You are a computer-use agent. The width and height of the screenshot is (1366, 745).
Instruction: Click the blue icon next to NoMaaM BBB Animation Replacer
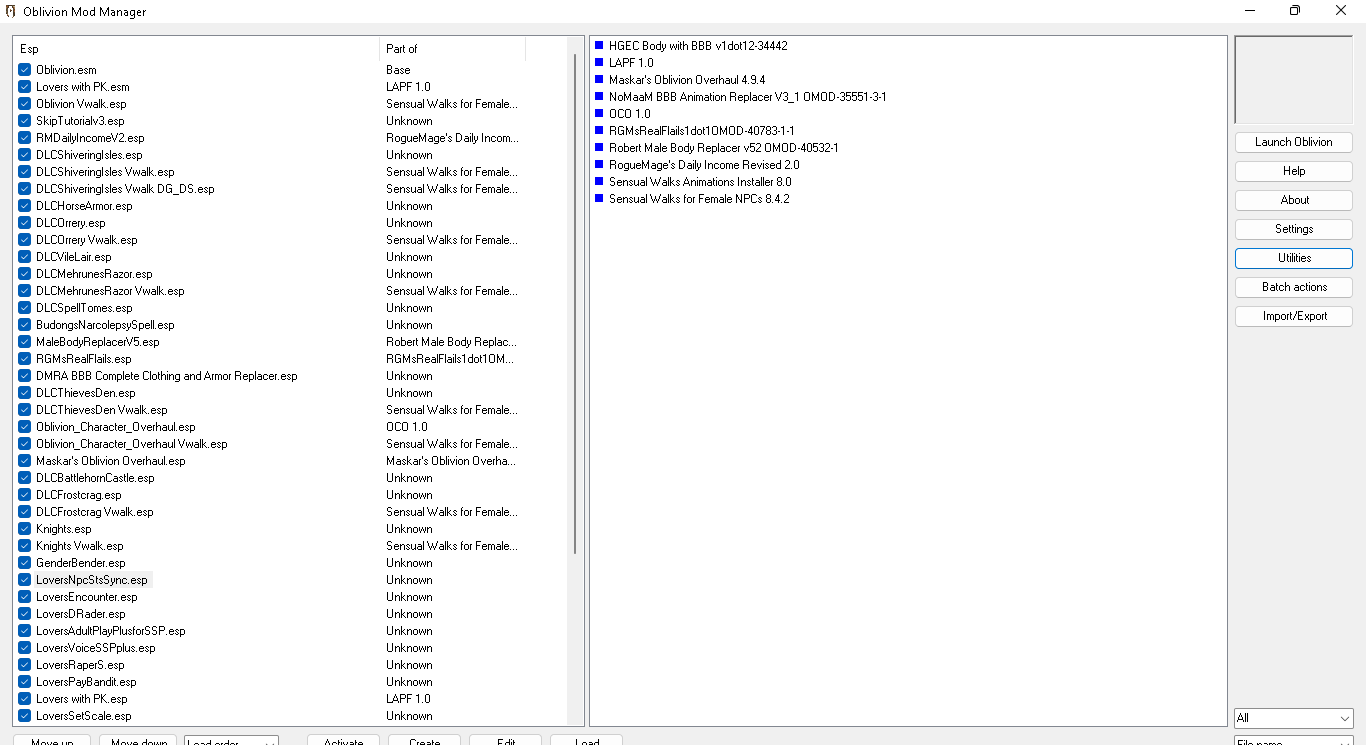tap(599, 96)
